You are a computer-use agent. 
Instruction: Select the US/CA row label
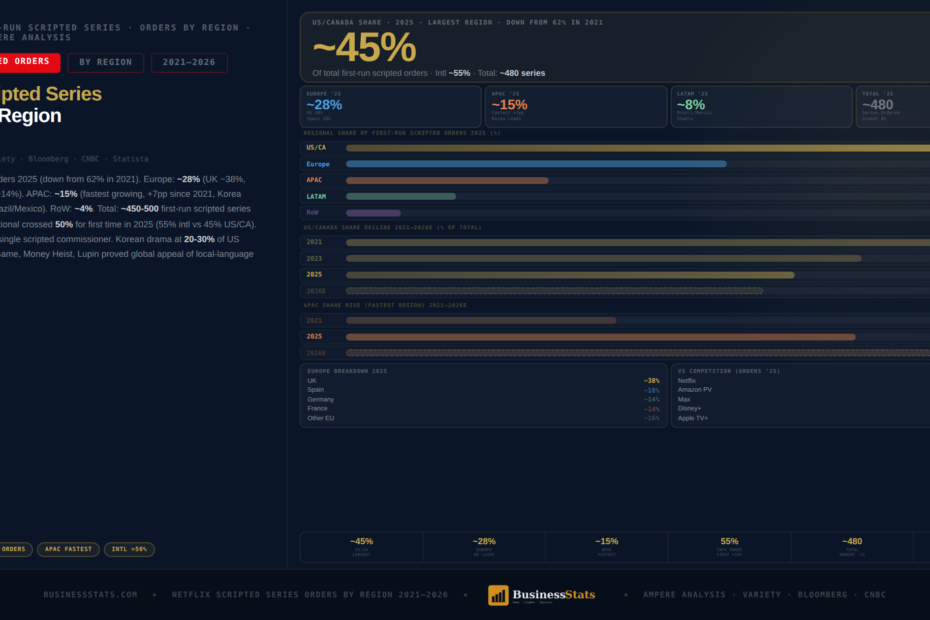[x=316, y=148]
